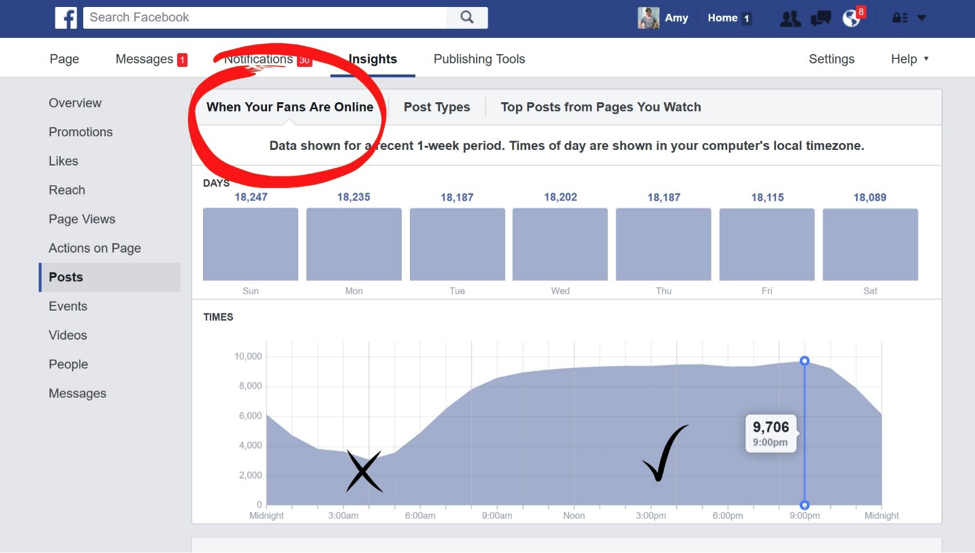Open Messages in the left sidebar

click(78, 393)
